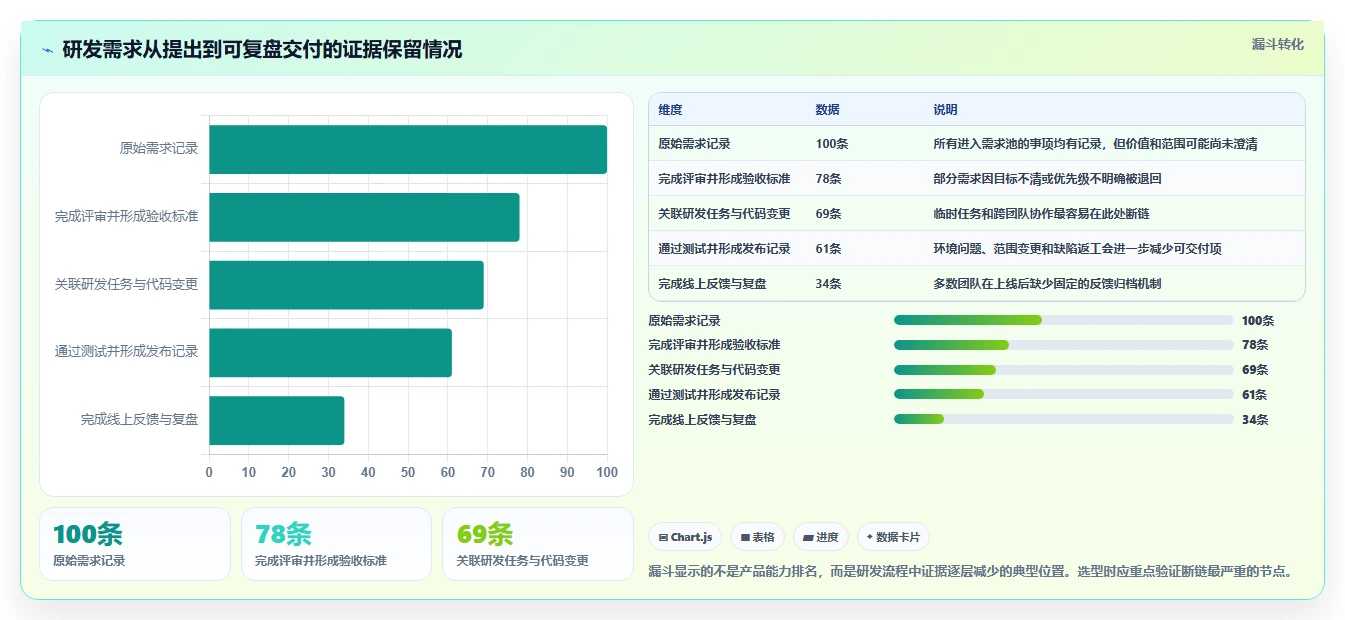This screenshot has height=620, width=1345.
Task: Click the 关联研发任务与代码变更 chart bar
Action: tap(346, 285)
